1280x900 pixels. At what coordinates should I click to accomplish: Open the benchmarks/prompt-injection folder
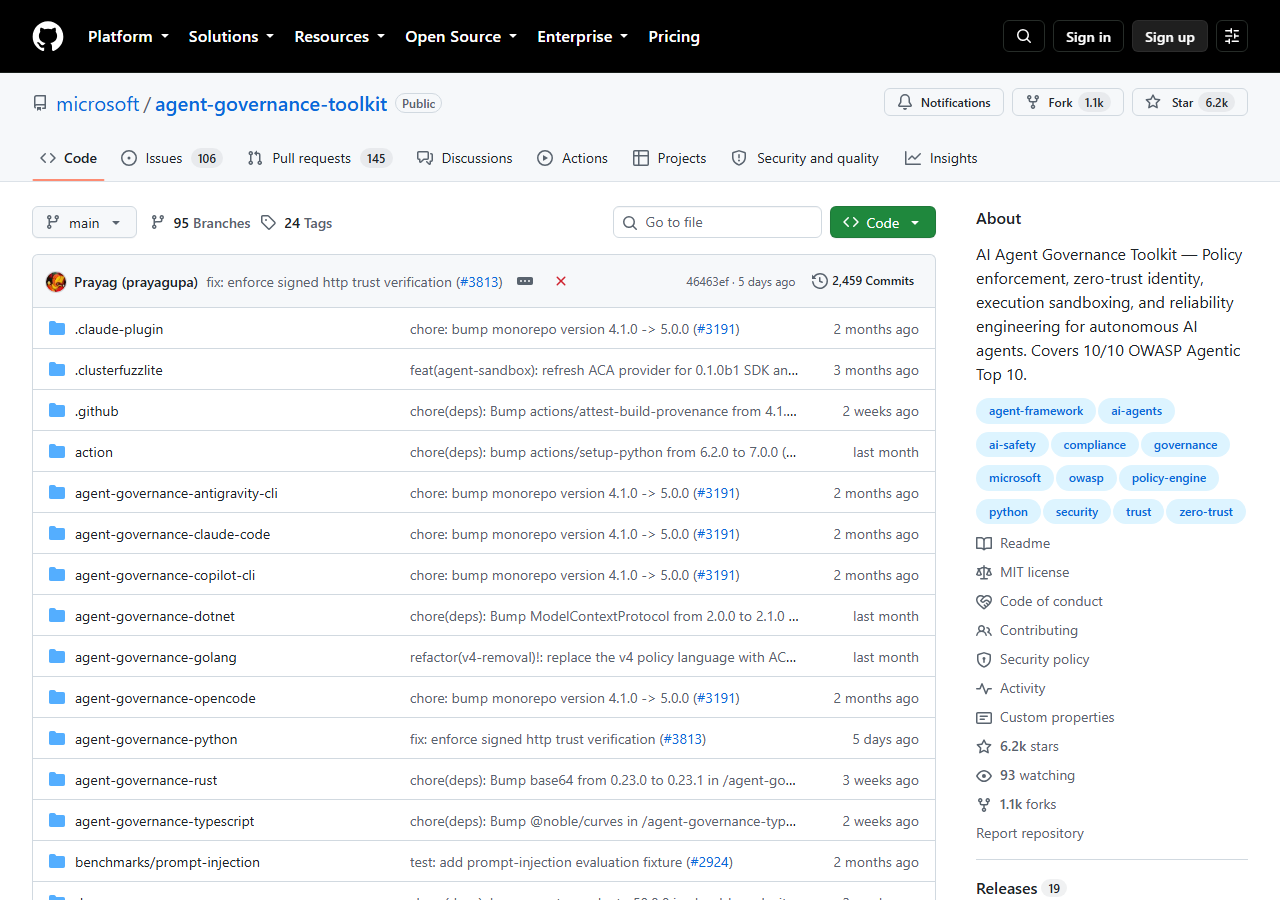pyautogui.click(x=167, y=862)
